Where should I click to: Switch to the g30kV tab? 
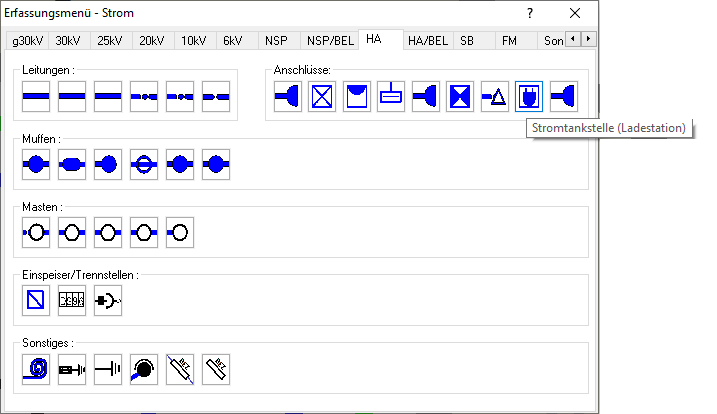coord(26,41)
